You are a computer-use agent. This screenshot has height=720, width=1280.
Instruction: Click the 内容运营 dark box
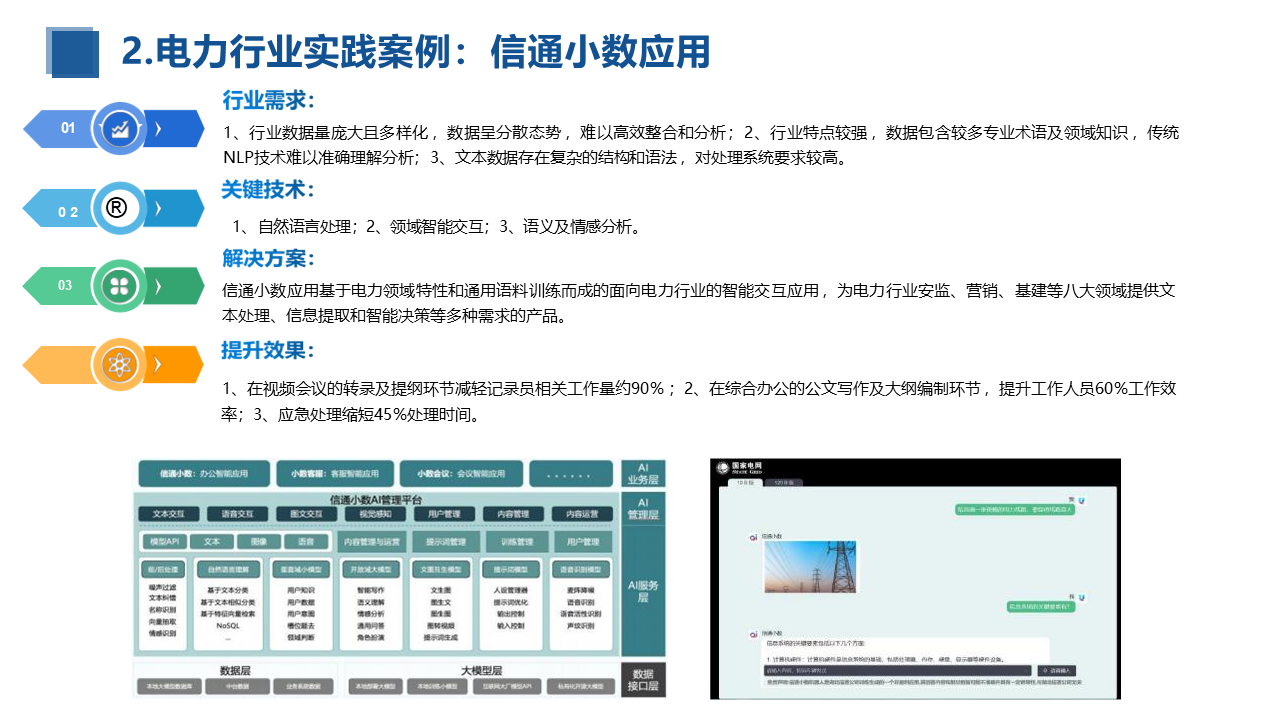[x=582, y=514]
